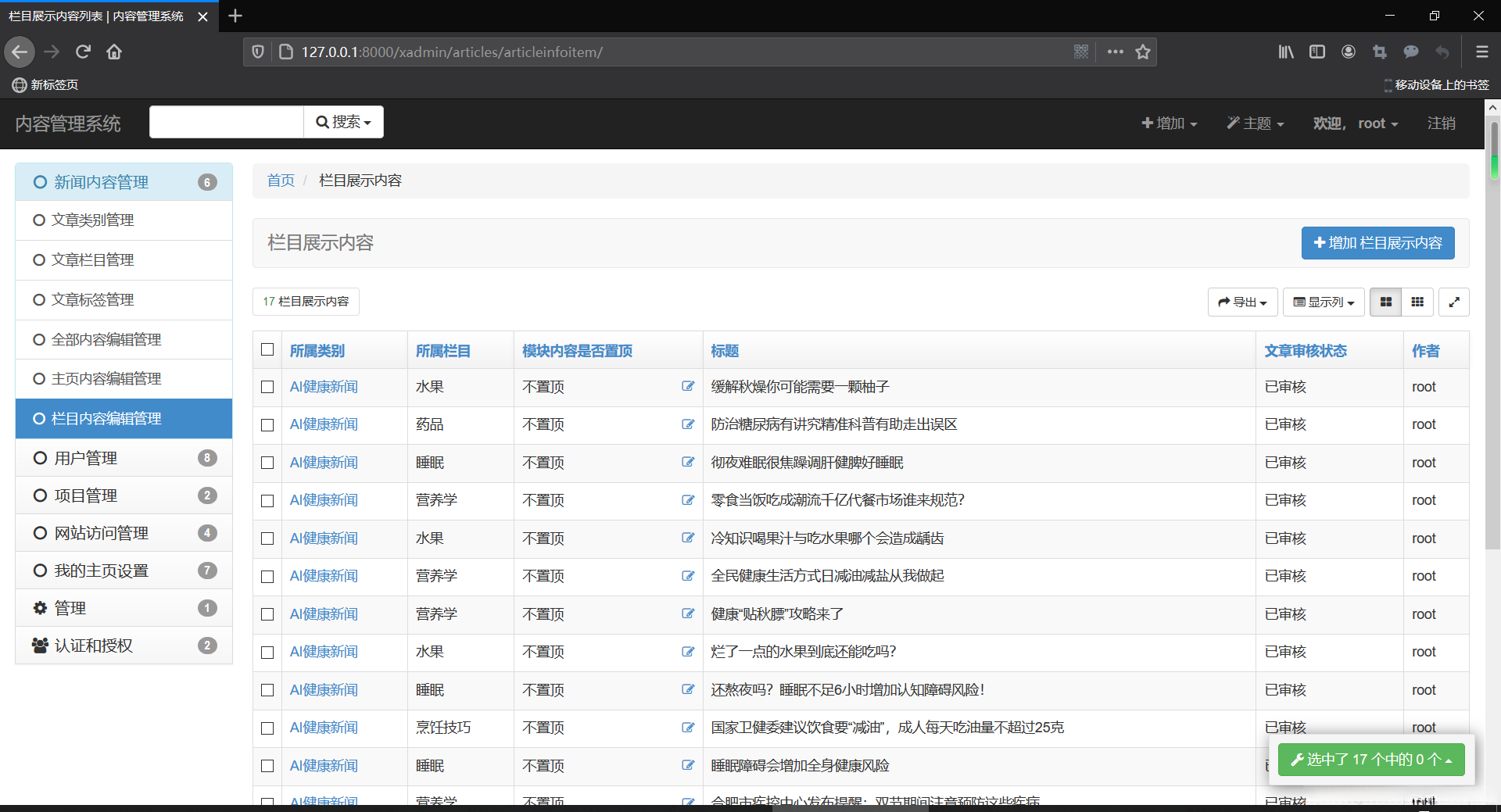Select the list layout view icon
The image size is (1501, 812).
1385,302
